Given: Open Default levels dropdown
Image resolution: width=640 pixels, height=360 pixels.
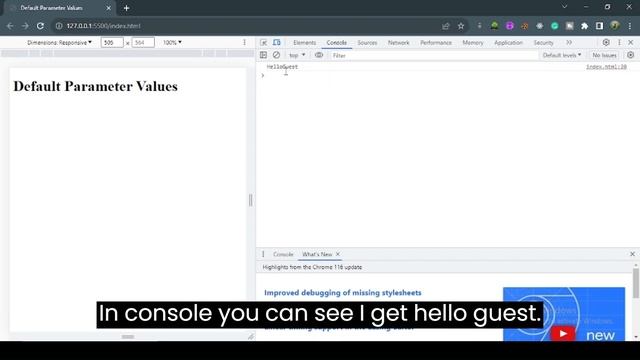Looking at the screenshot, I should point(562,55).
